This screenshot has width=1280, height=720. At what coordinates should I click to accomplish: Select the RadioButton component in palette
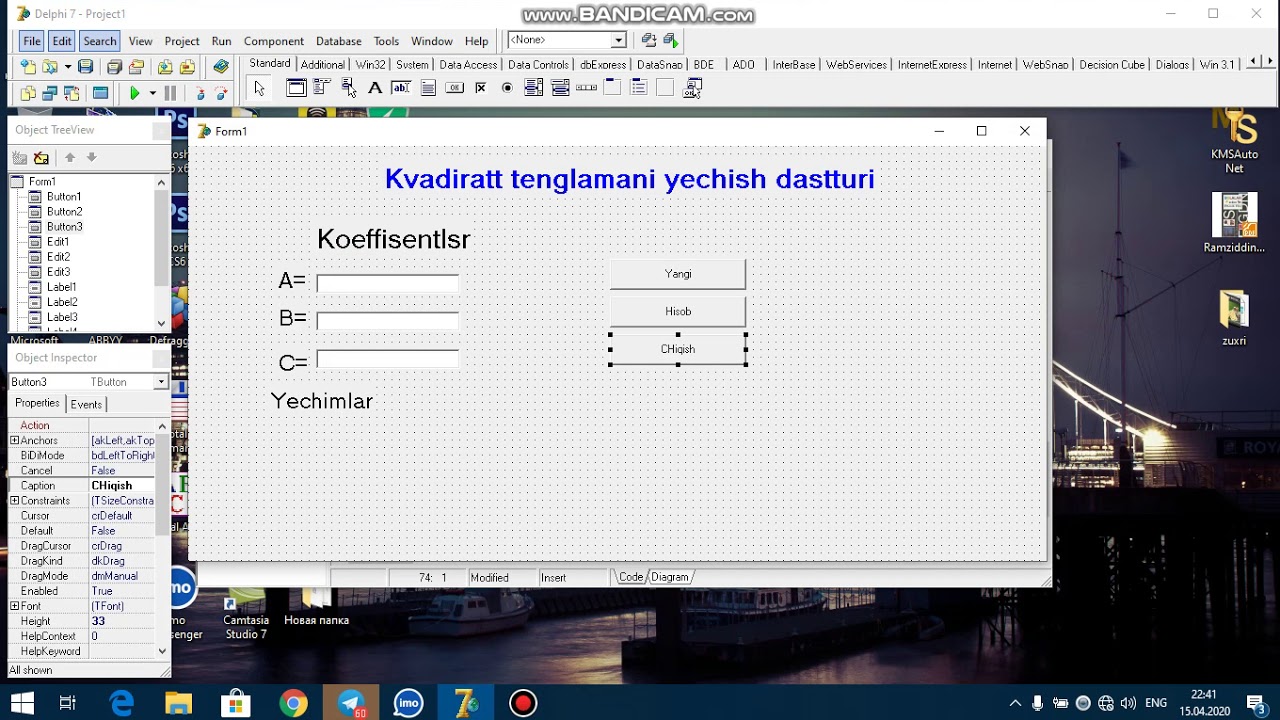507,88
